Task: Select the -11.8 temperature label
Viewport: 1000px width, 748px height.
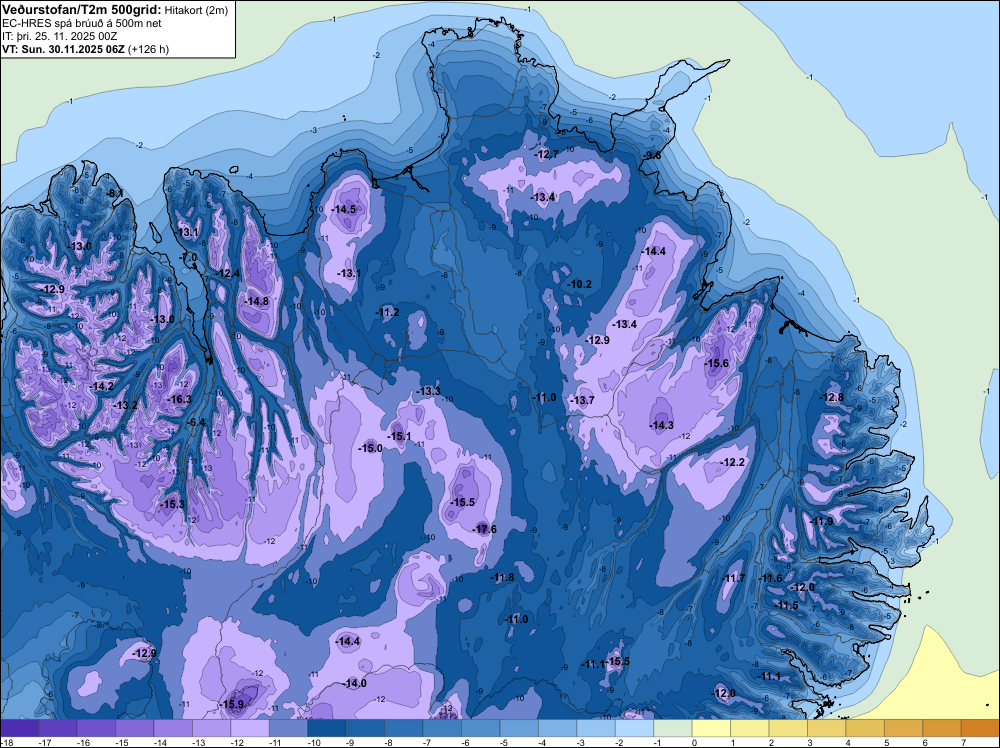Action: click(x=503, y=577)
